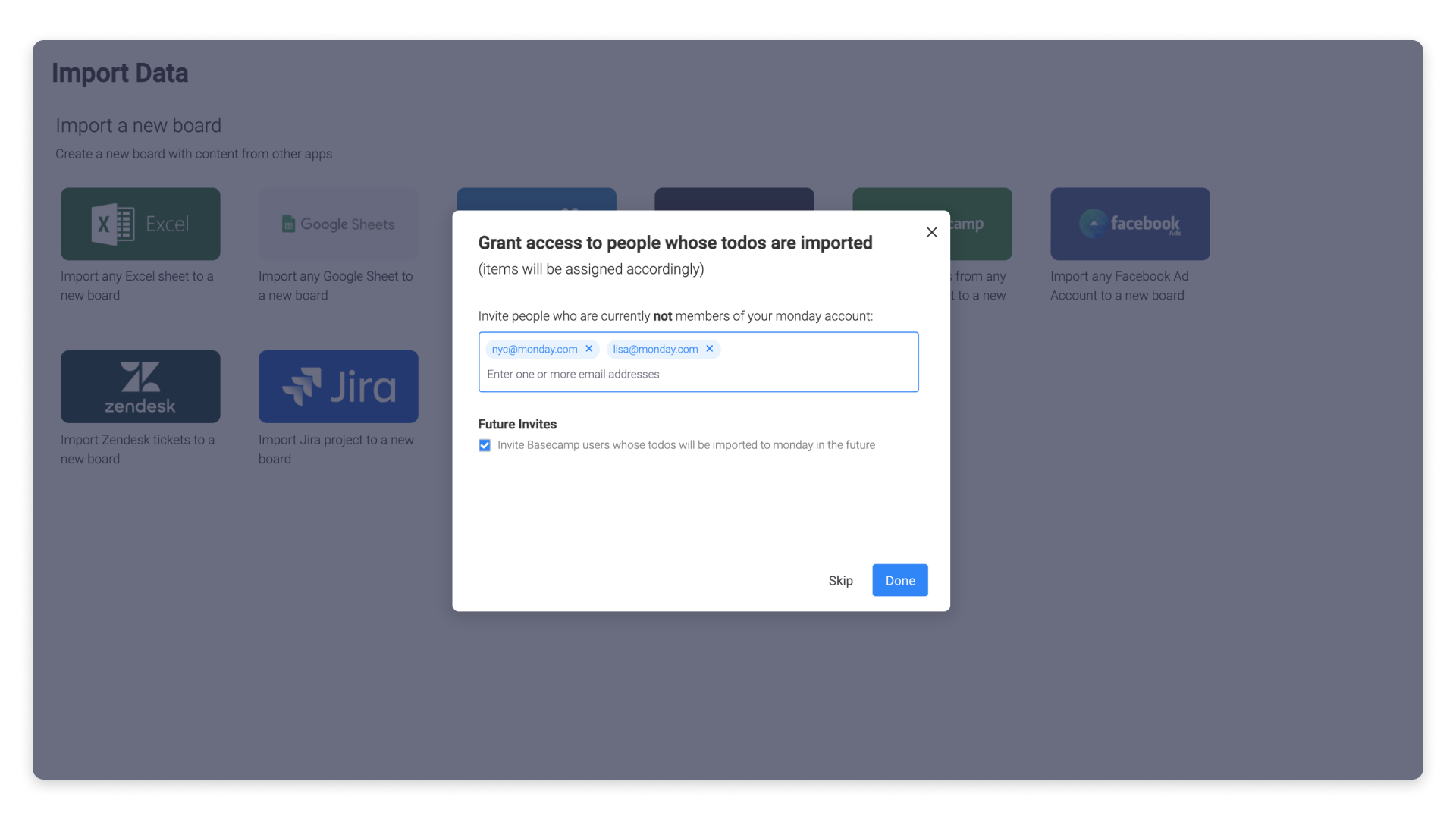Click 'Import any Google Sheet' description

click(335, 286)
